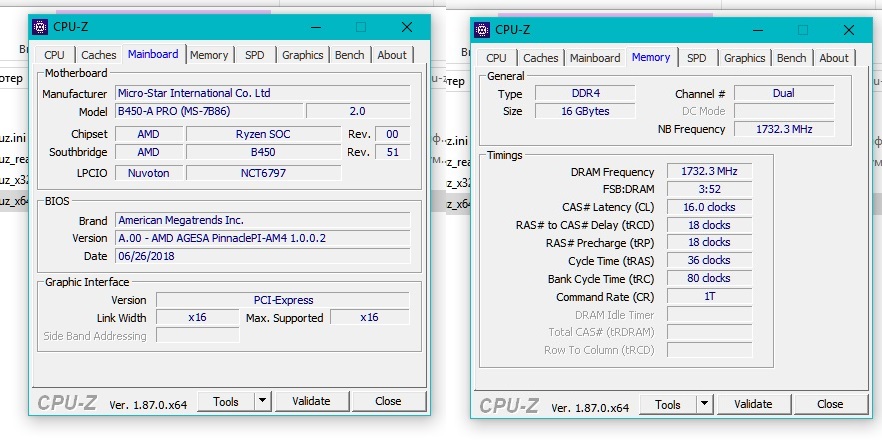The height and width of the screenshot is (441, 882).
Task: Click Model field B450-A PRO (MS-7B86)
Action: [209, 111]
